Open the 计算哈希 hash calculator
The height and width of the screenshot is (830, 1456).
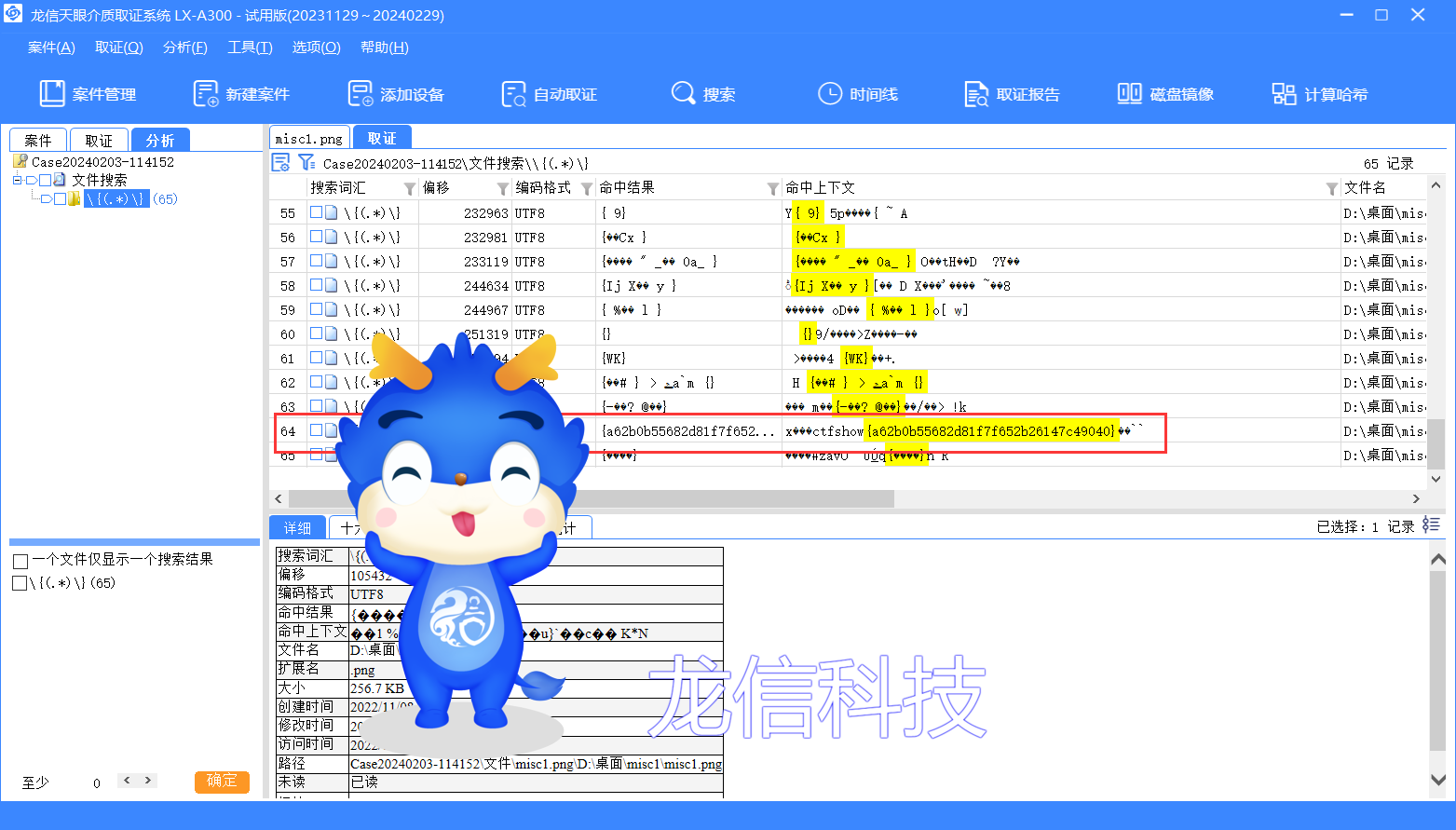tap(1319, 94)
